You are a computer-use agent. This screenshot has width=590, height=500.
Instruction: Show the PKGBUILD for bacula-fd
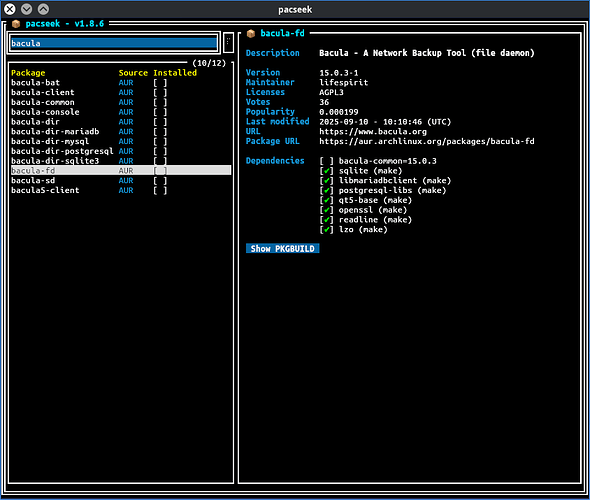[282, 249]
